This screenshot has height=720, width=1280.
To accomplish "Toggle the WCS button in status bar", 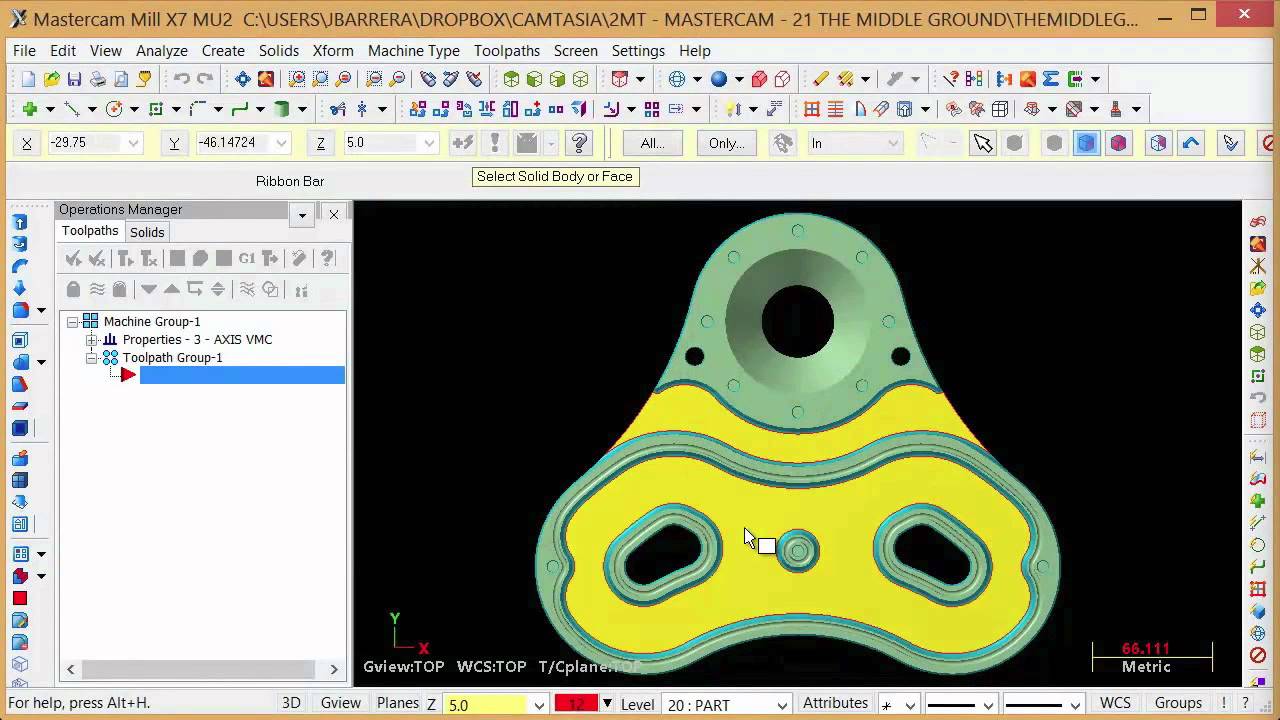I will pos(1115,703).
